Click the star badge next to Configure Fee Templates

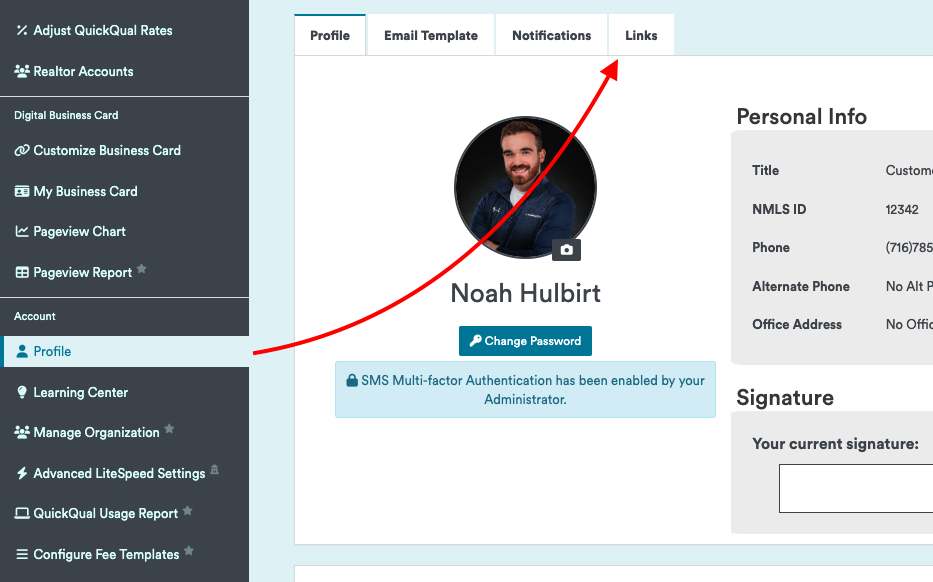pyautogui.click(x=189, y=550)
